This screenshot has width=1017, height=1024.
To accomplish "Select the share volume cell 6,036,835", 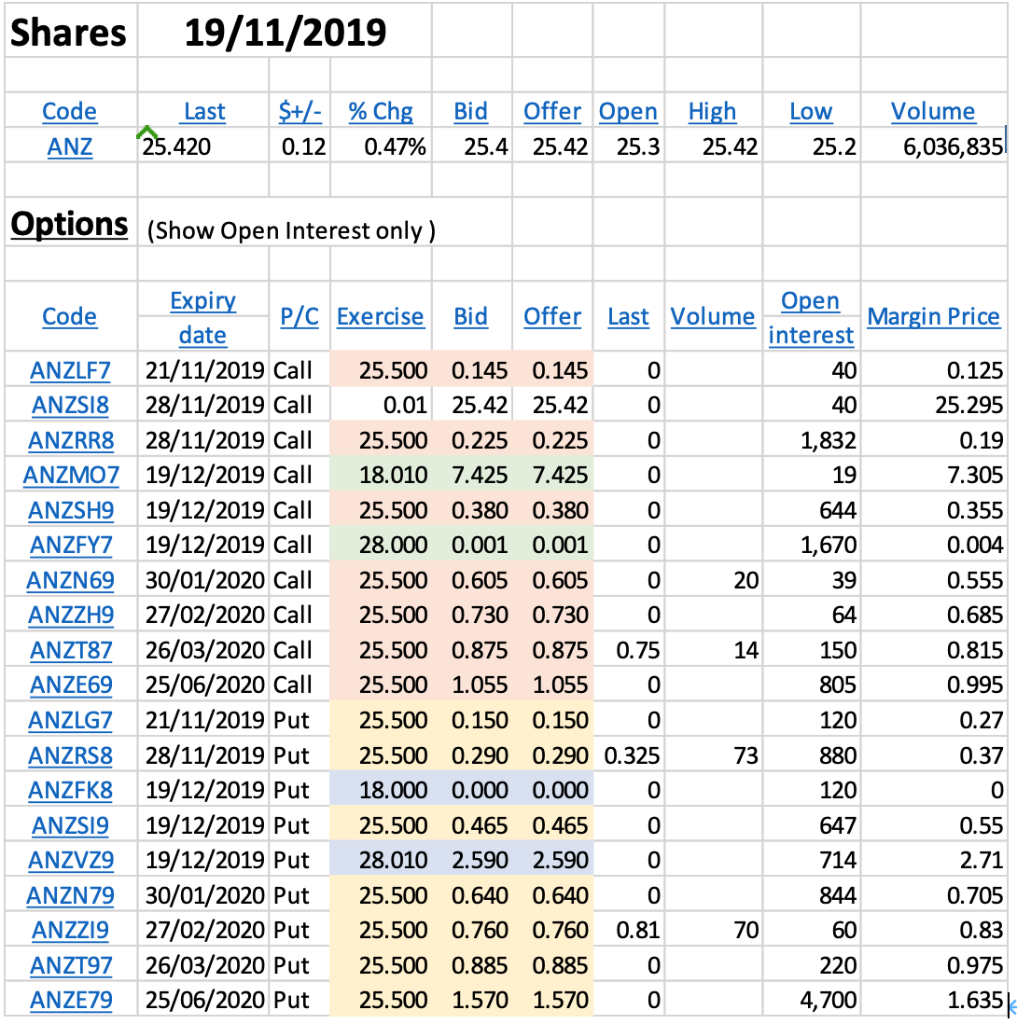I will tap(952, 147).
